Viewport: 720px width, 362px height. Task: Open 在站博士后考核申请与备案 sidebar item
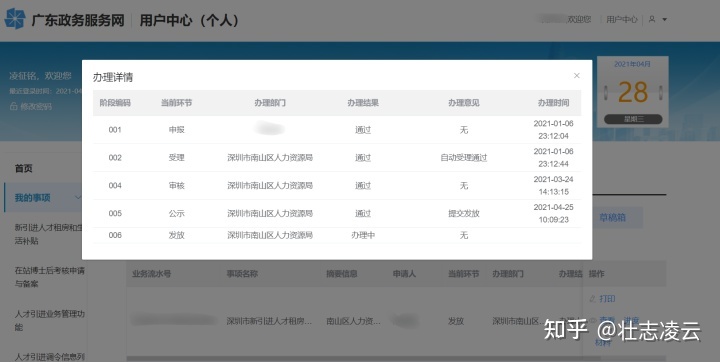[x=50, y=277]
